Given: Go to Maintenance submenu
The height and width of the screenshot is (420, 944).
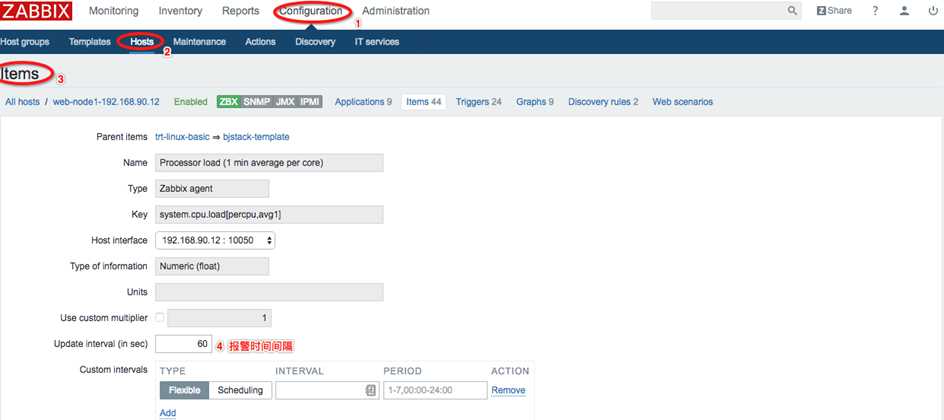Looking at the screenshot, I should [199, 42].
